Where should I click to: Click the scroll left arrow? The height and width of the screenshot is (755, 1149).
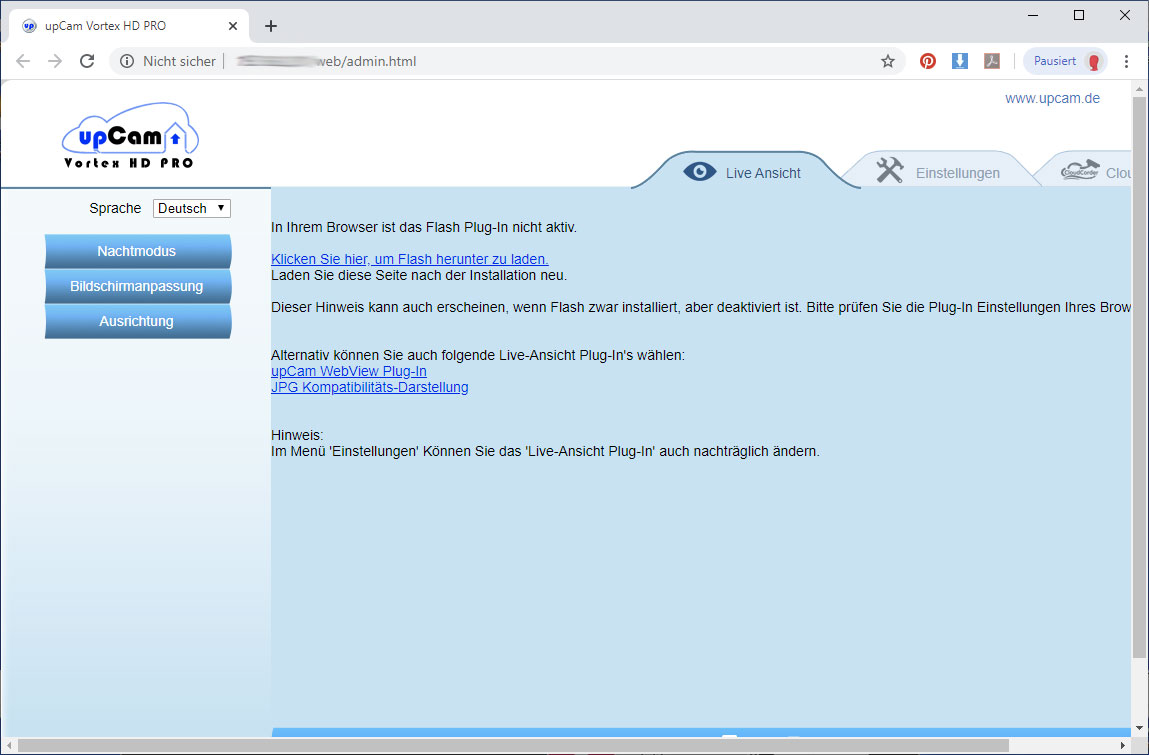[x=8, y=745]
